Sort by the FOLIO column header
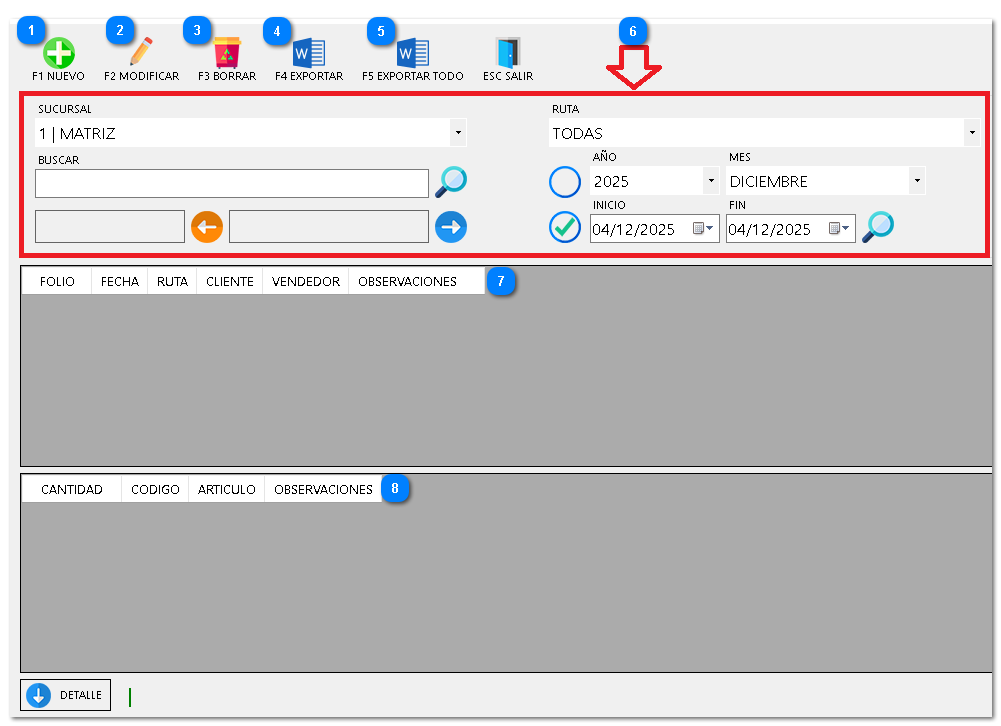Image resolution: width=1001 pixels, height=726 pixels. 57,282
